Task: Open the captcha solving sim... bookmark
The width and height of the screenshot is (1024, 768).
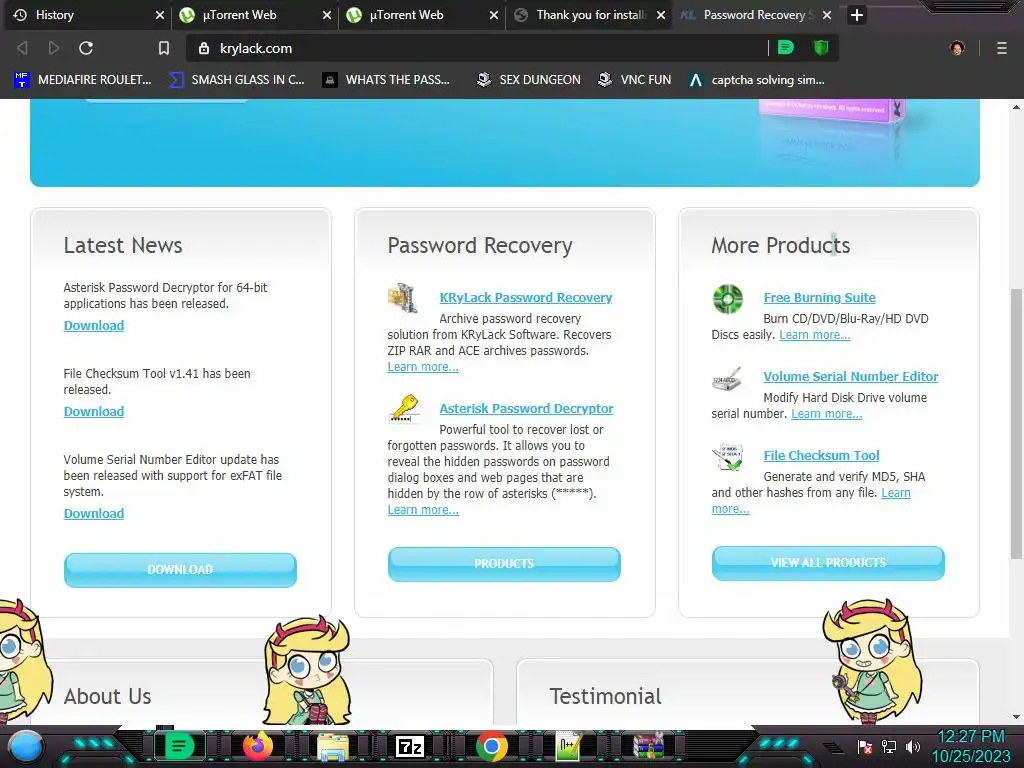Action: (757, 80)
